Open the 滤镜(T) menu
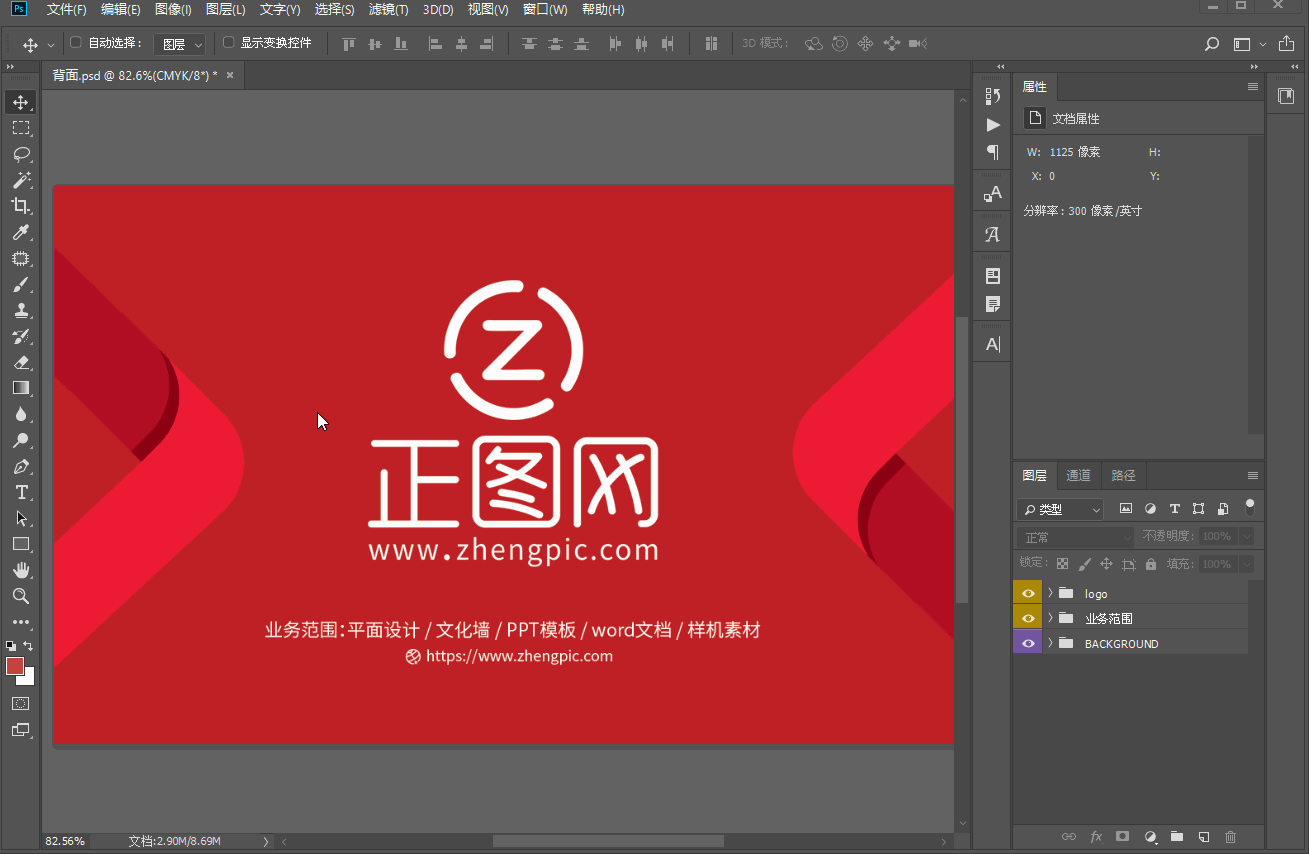This screenshot has height=854, width=1309. click(388, 9)
